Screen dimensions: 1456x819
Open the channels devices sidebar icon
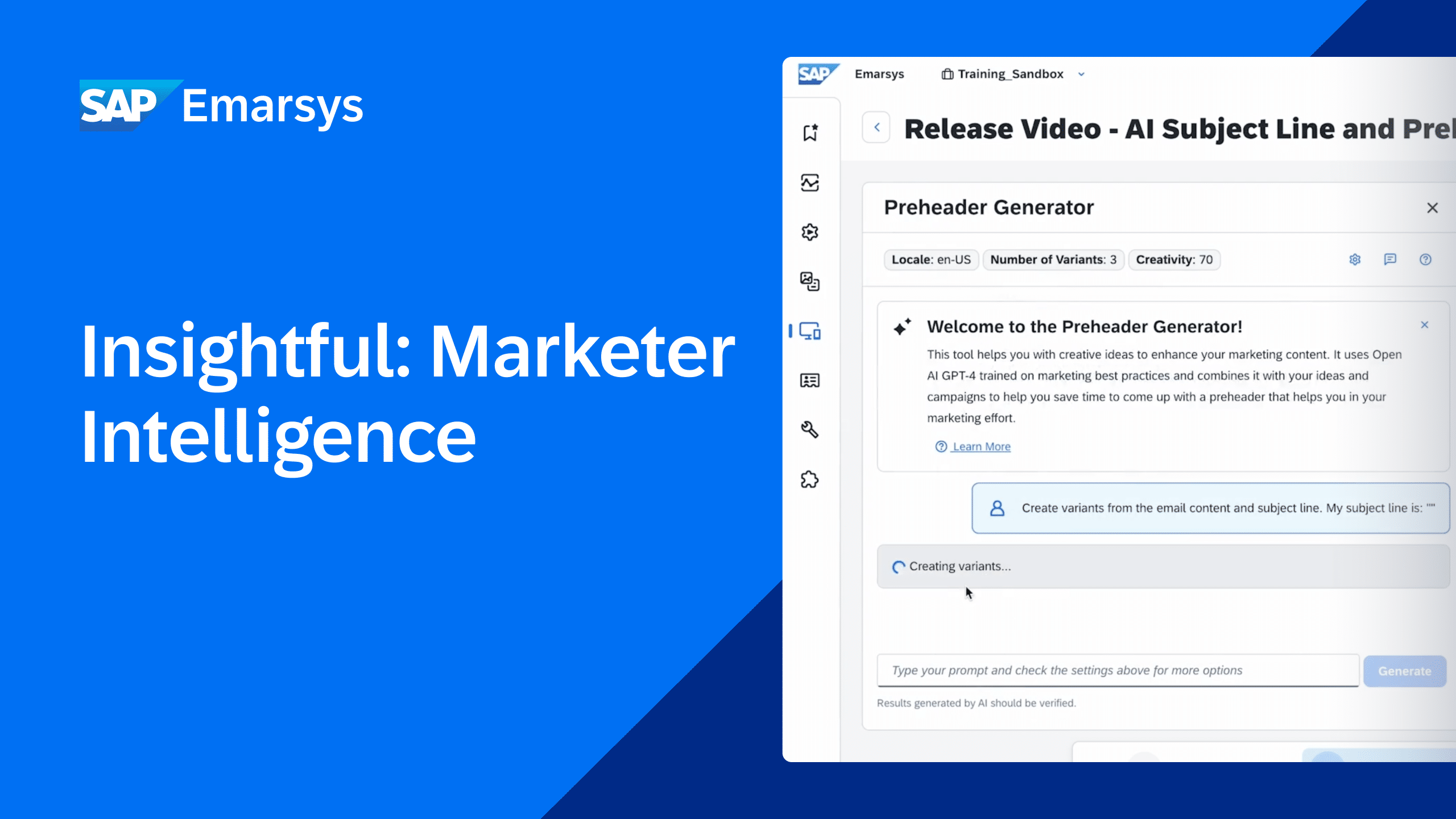[x=810, y=331]
